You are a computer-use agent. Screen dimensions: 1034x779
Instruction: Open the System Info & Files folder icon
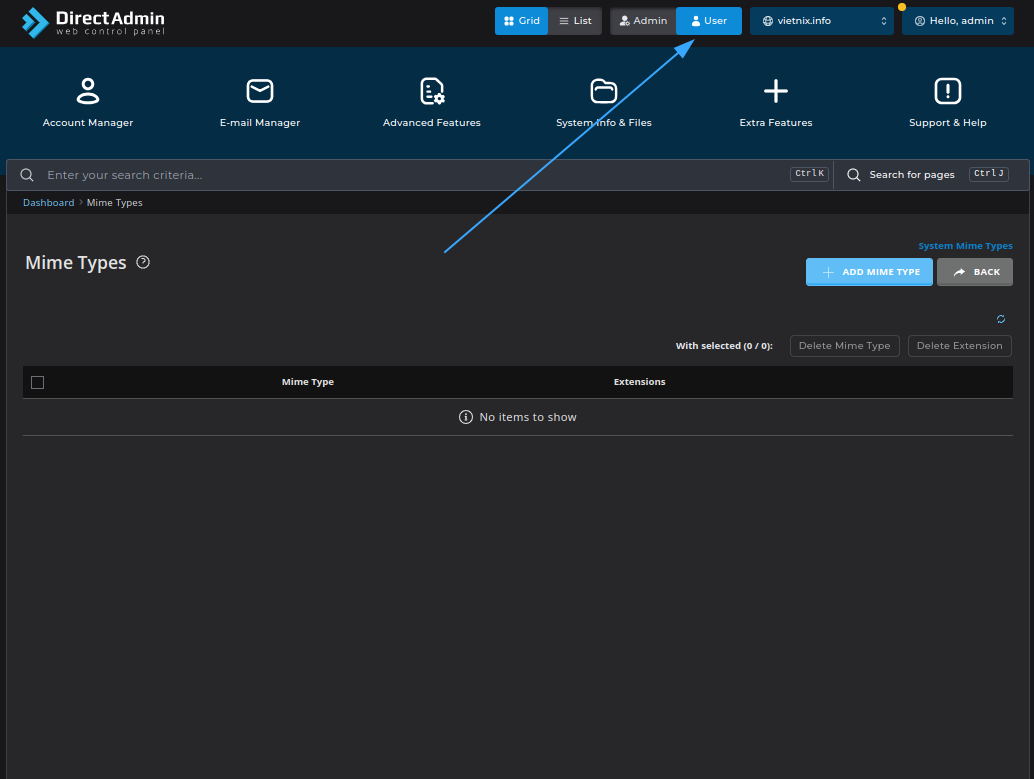click(x=604, y=92)
